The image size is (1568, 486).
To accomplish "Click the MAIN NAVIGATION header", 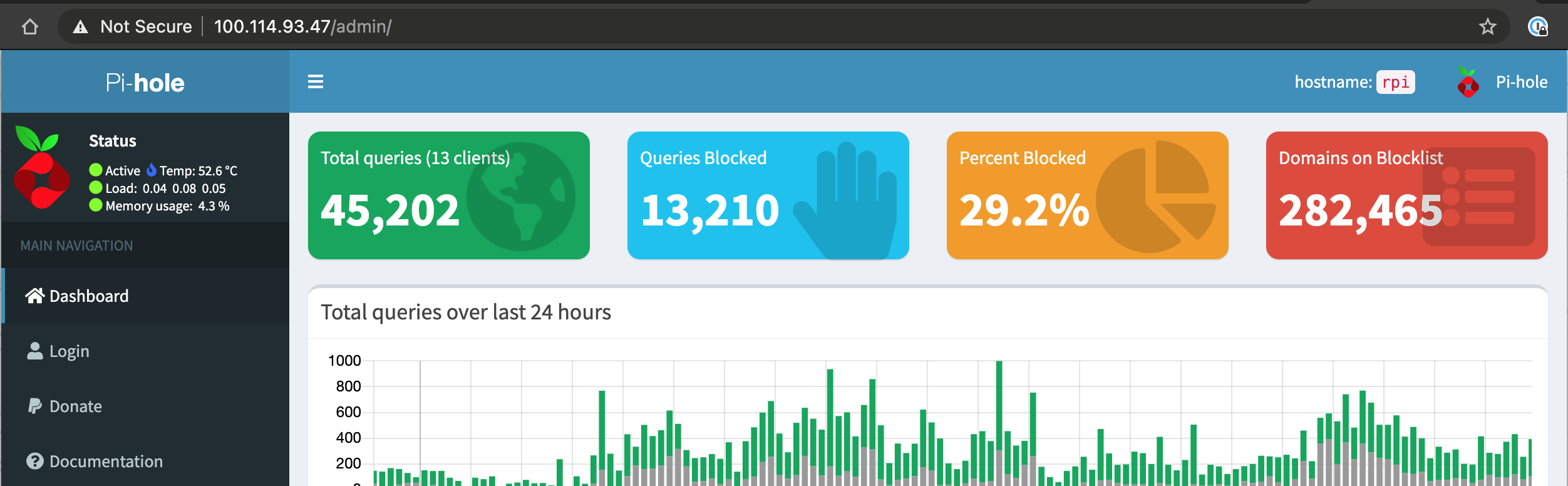I will (x=76, y=246).
